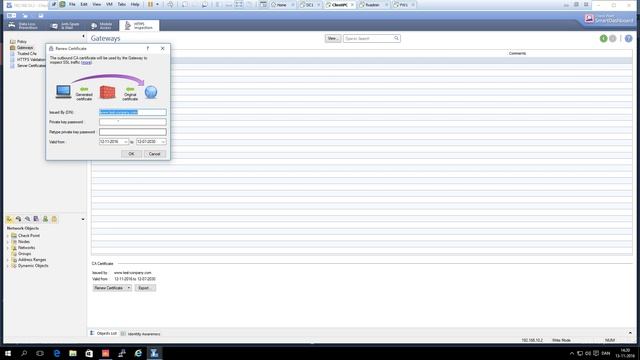Open the View menu in VM menu bar

tap(96, 4)
